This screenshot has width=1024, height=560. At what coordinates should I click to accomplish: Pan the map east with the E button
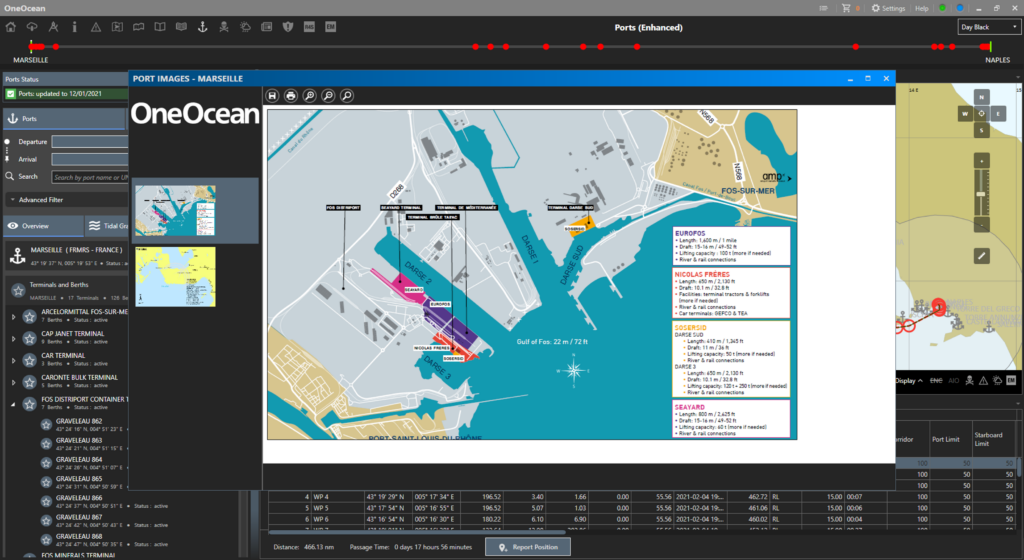coord(998,114)
